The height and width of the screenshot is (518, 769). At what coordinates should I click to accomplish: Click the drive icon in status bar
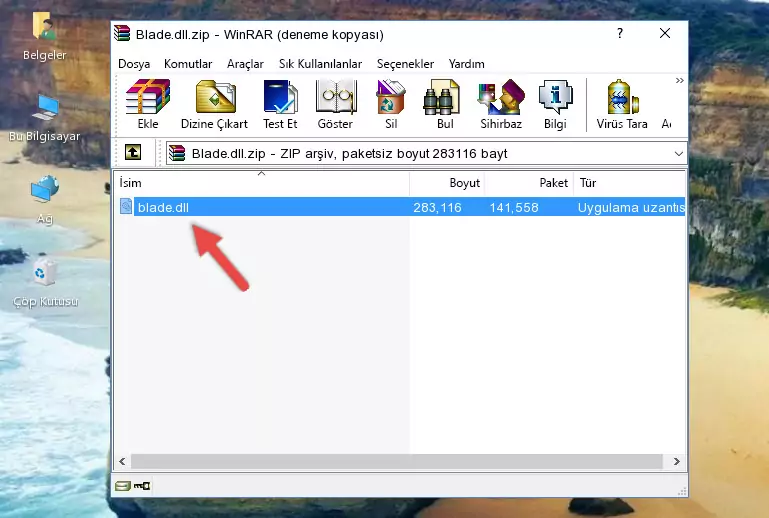(x=123, y=486)
